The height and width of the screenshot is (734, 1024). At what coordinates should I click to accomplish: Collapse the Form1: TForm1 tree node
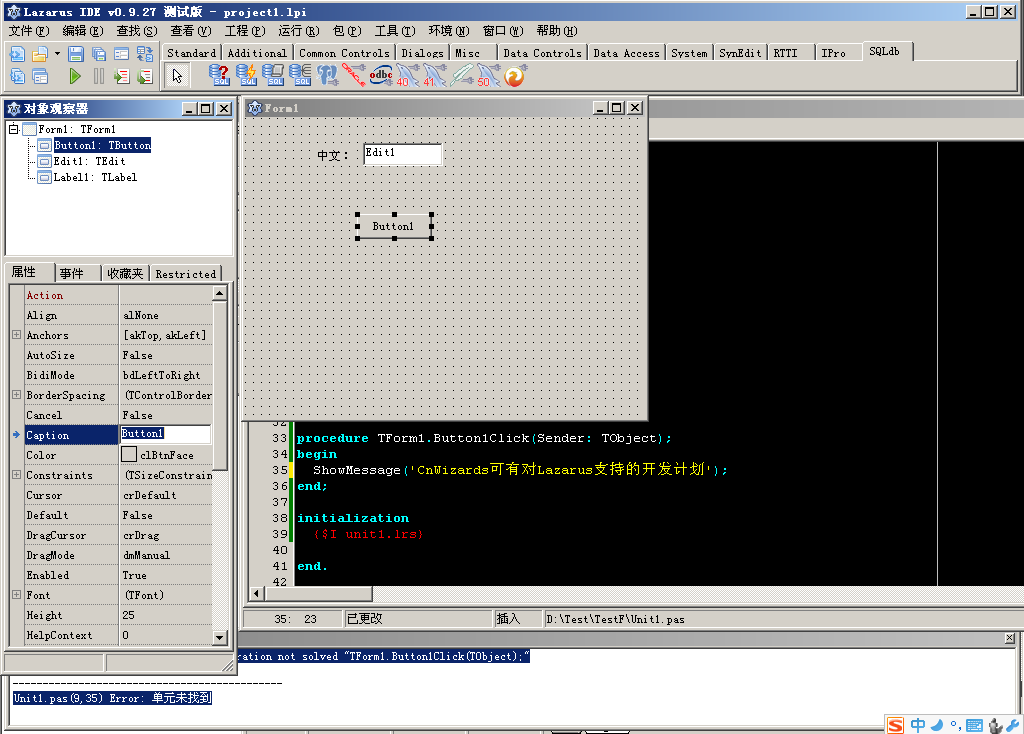coord(13,129)
